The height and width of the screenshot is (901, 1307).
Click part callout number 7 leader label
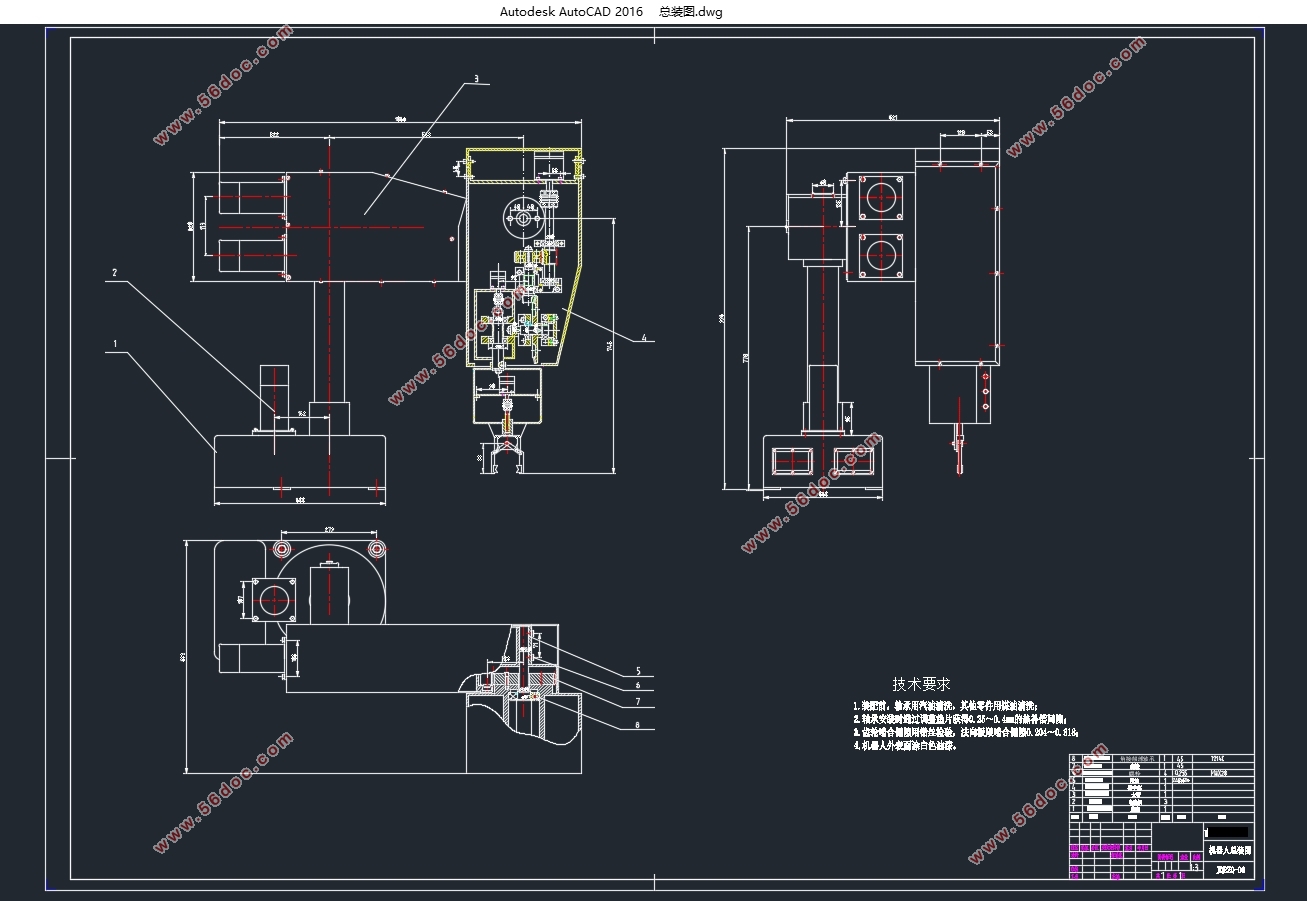click(637, 703)
